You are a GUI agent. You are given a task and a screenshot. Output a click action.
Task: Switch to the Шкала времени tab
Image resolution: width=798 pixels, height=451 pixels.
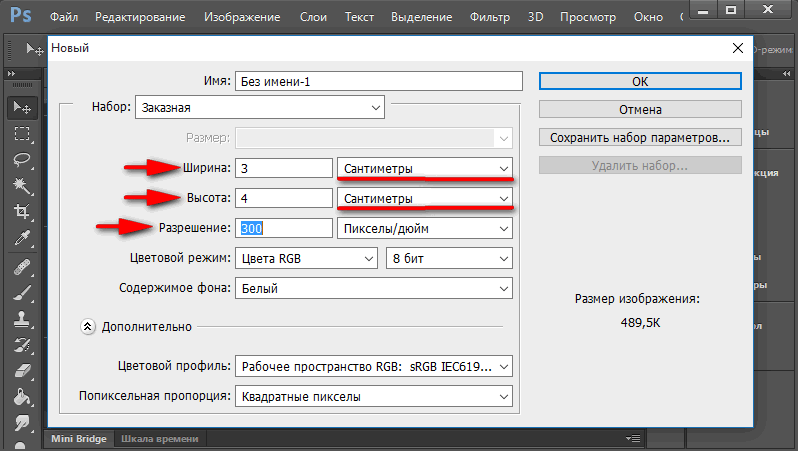coord(159,438)
